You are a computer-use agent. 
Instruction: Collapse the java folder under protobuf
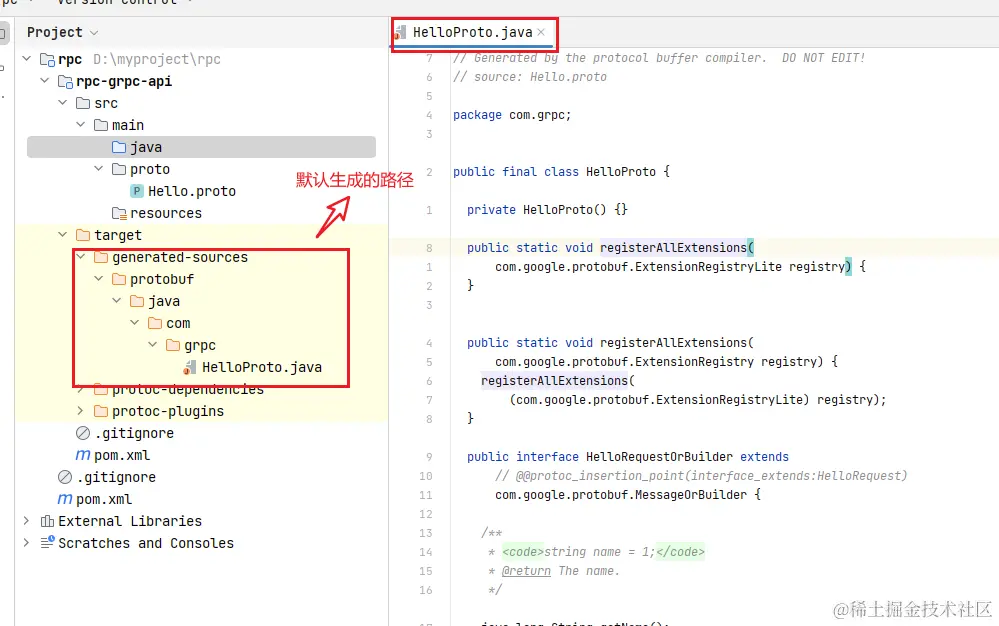click(116, 301)
